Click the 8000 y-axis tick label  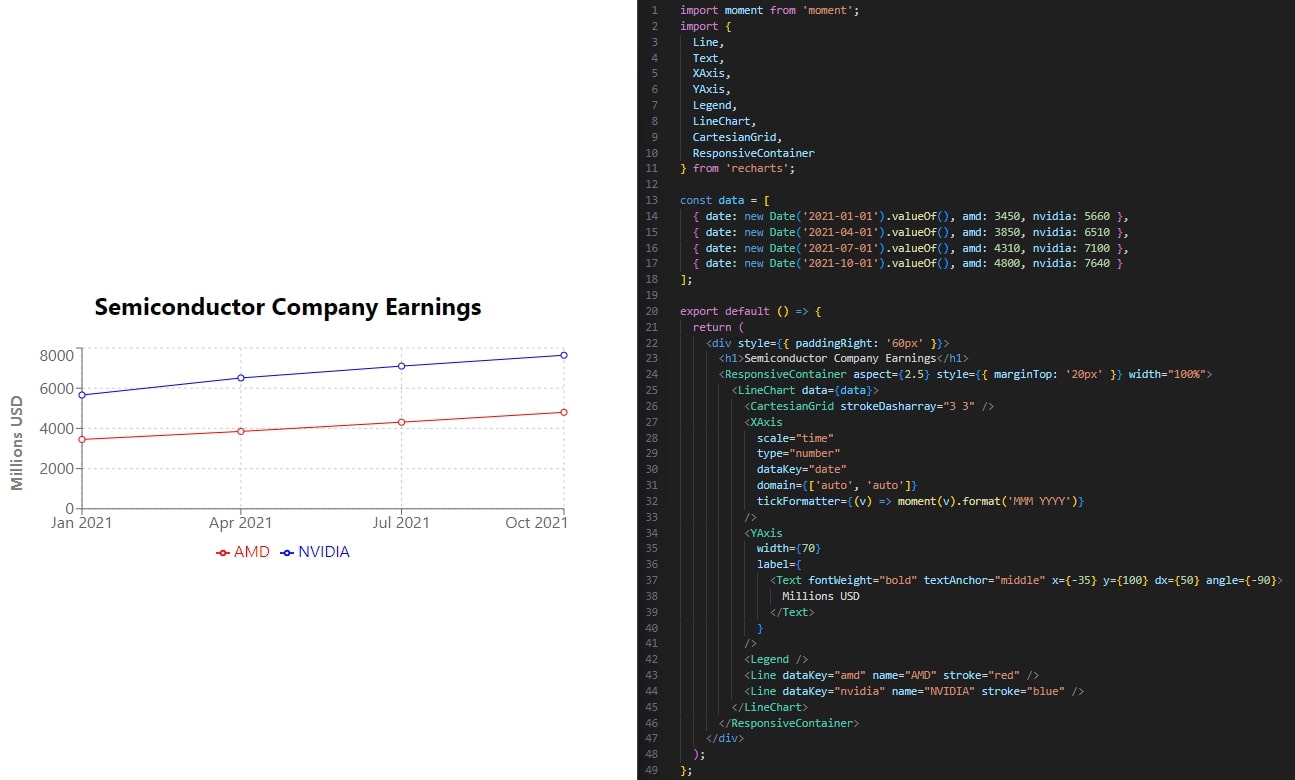pos(57,355)
